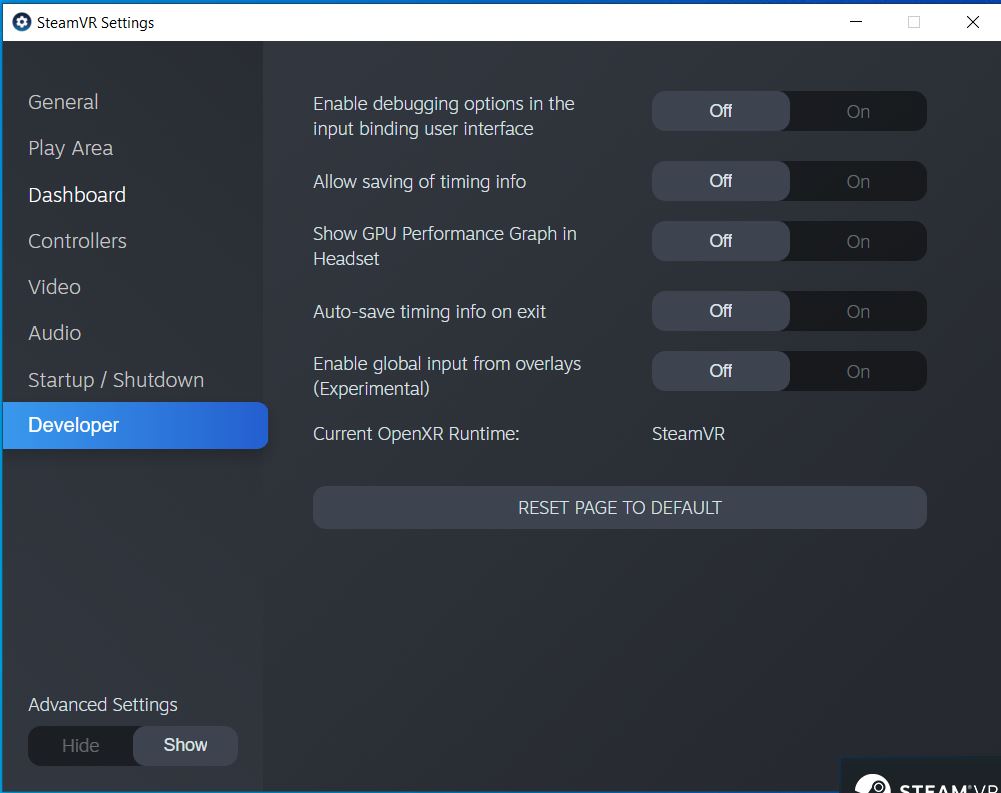
Task: Enable saving of timing info
Action: (858, 181)
